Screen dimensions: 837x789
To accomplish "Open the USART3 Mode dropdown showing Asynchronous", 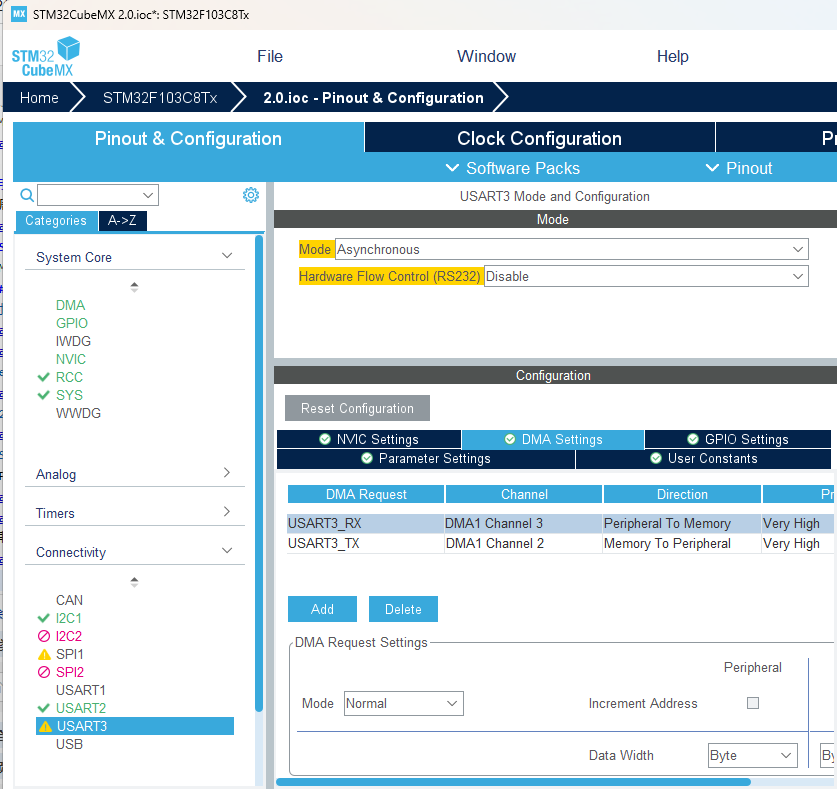I will 572,249.
